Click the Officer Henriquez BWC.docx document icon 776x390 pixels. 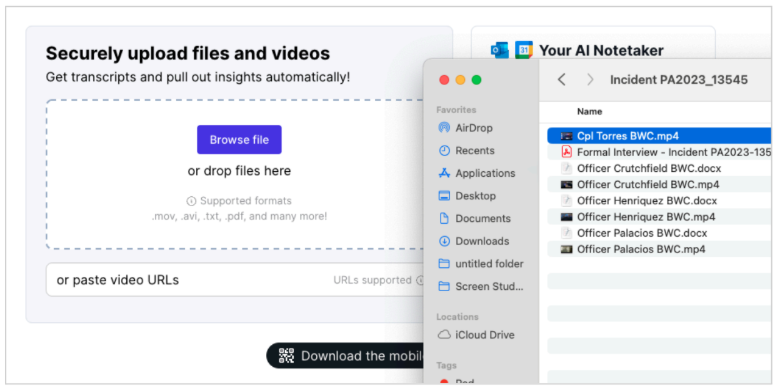(566, 200)
